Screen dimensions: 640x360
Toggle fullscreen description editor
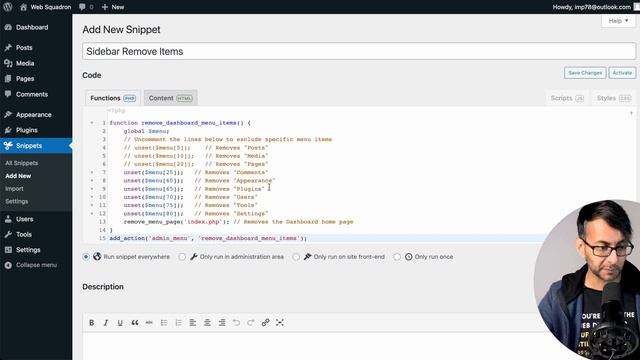click(x=280, y=322)
